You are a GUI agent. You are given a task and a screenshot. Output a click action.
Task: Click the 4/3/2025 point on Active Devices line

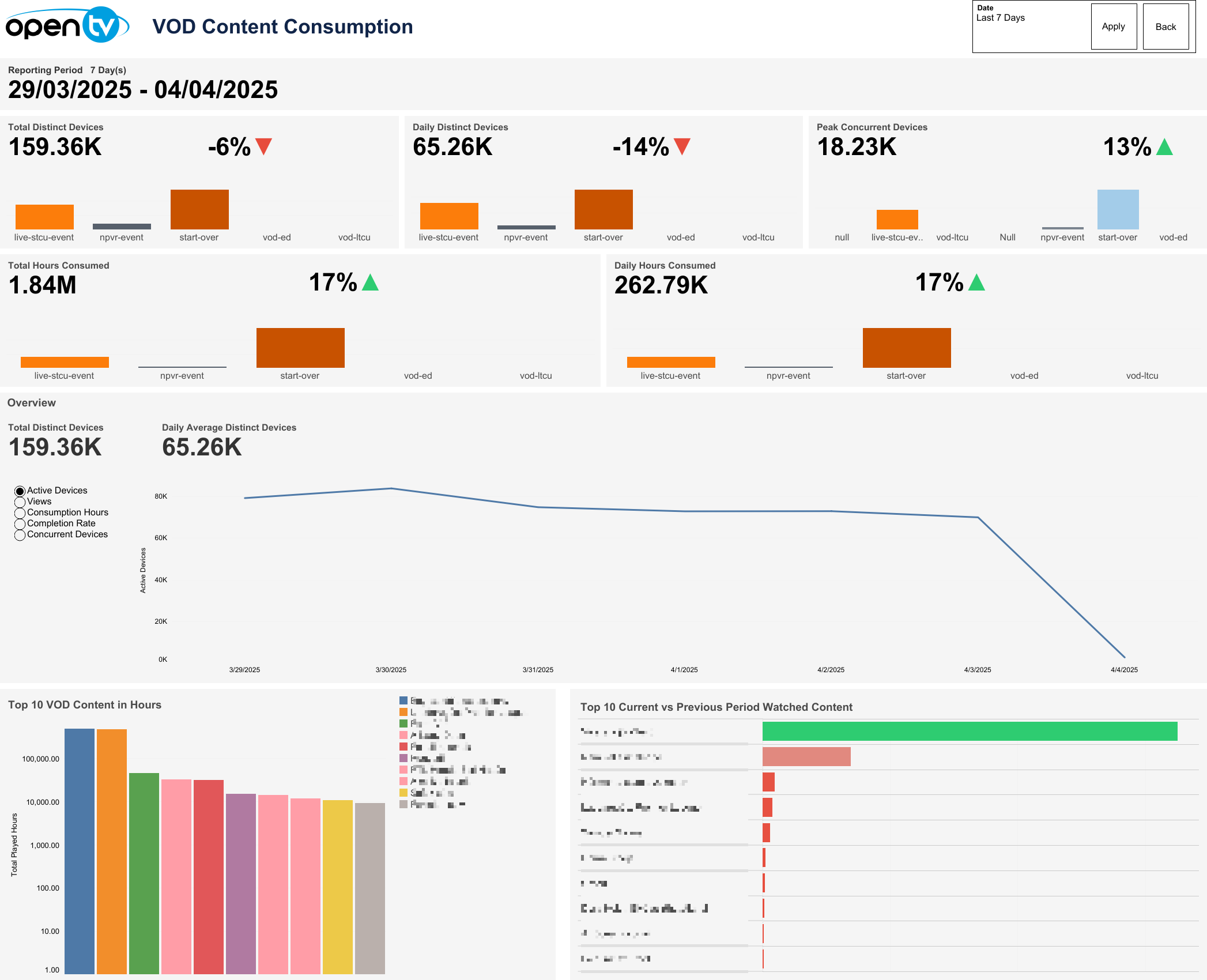point(978,518)
